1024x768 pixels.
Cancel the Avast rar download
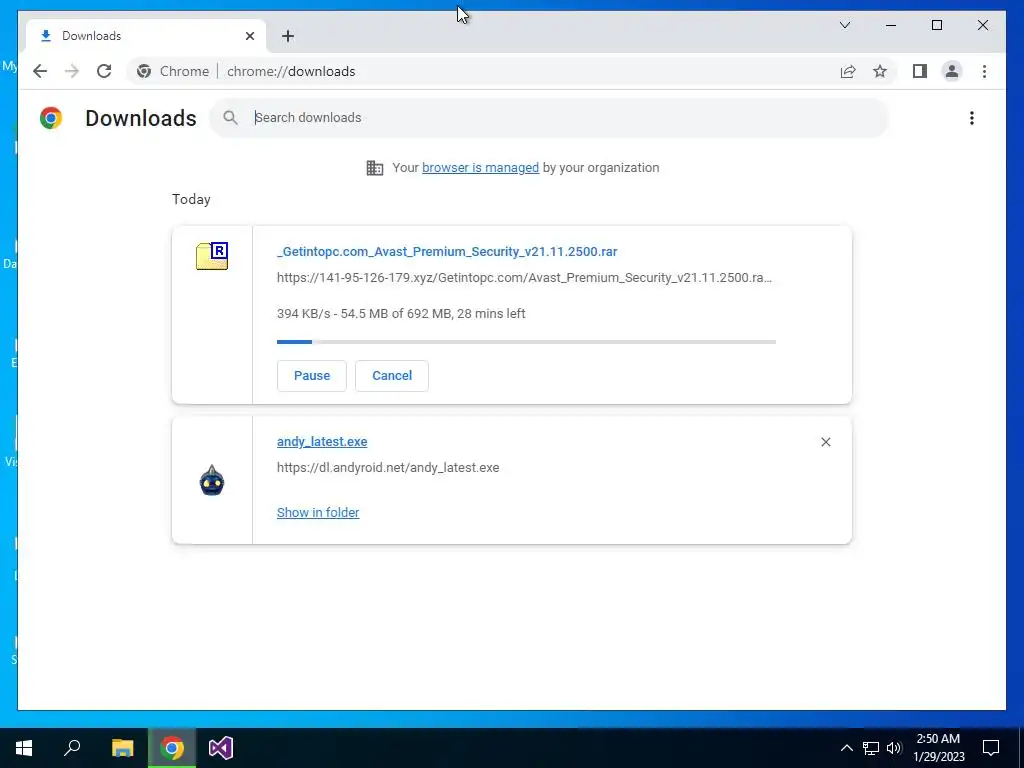pyautogui.click(x=392, y=376)
